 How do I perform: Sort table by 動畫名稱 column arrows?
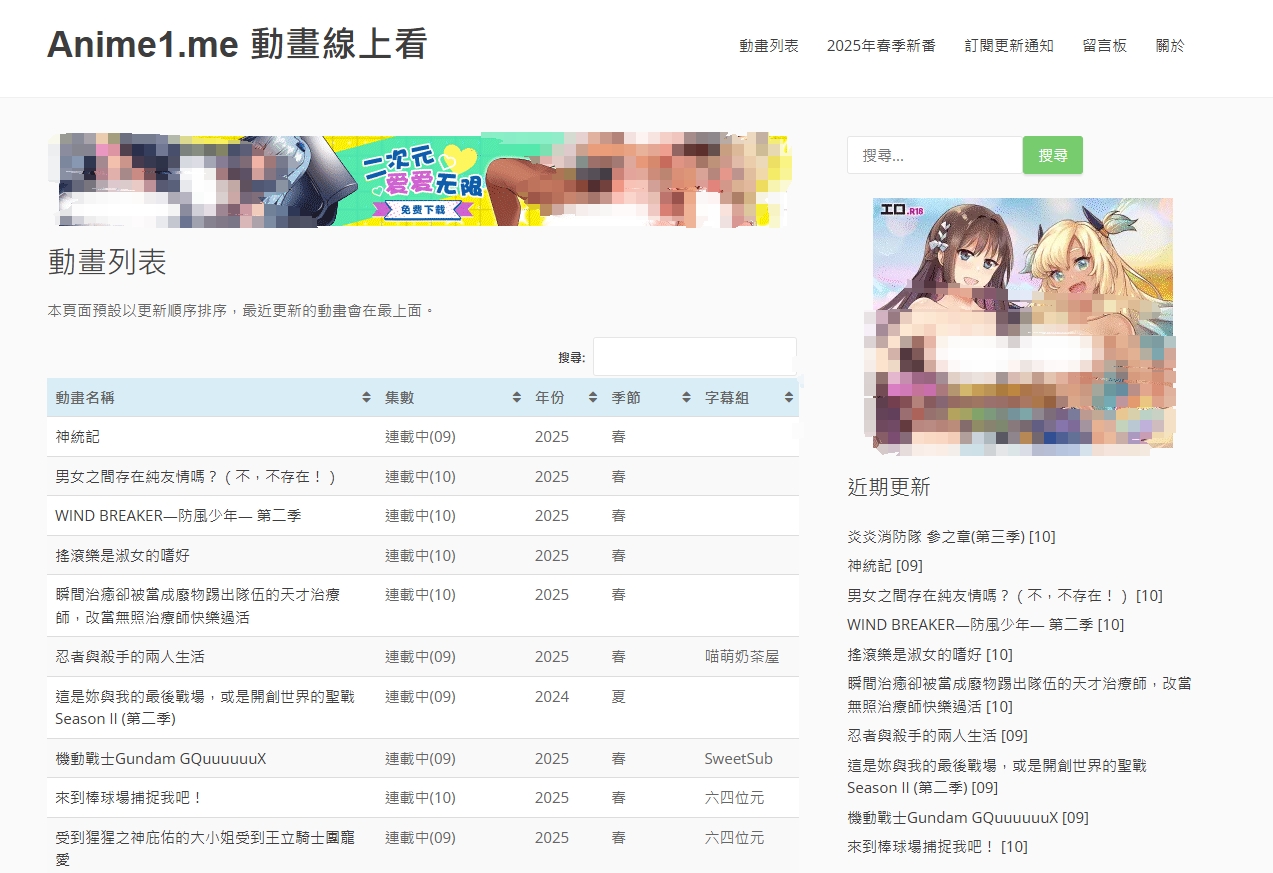click(366, 398)
